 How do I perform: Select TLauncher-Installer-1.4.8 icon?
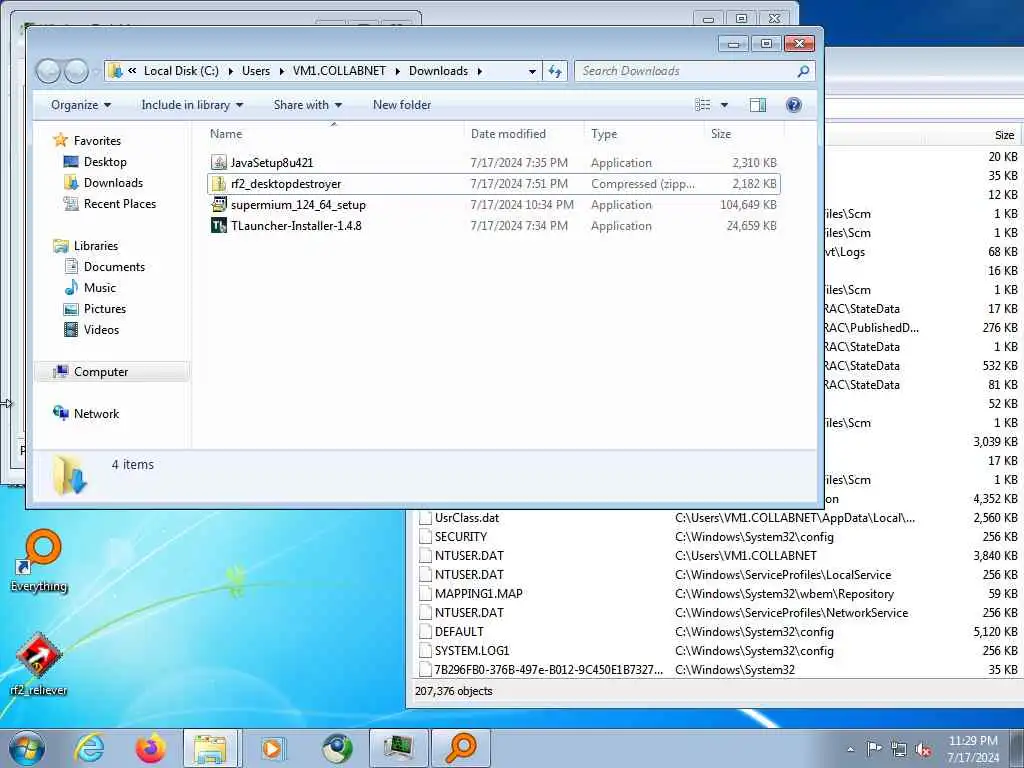coord(219,225)
